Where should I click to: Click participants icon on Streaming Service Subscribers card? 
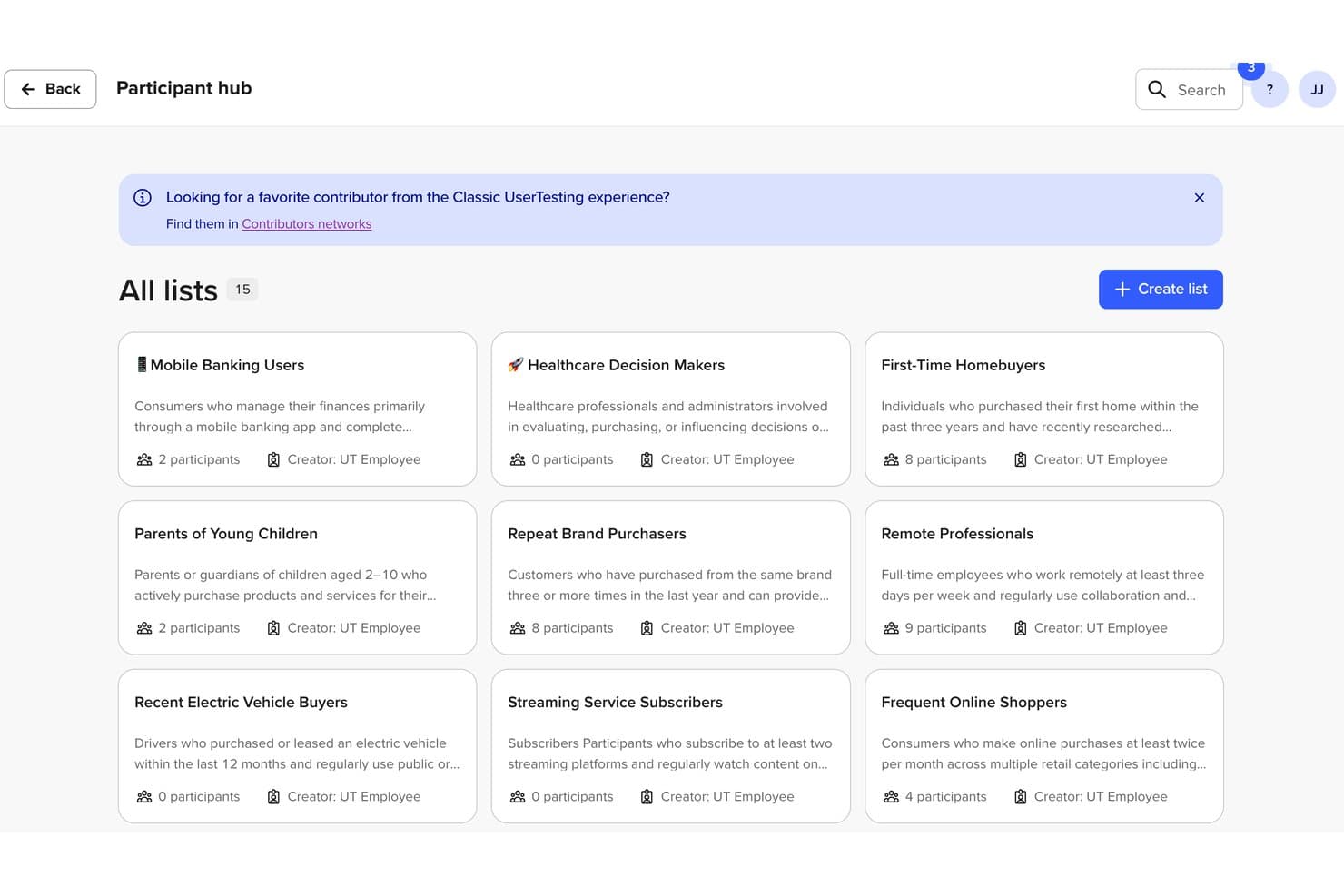[518, 796]
